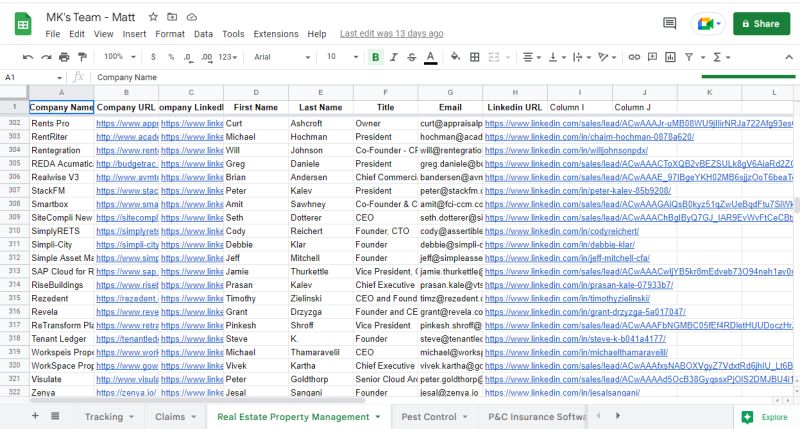Click the green Share button
Viewport: 800px width, 429px height.
click(761, 23)
